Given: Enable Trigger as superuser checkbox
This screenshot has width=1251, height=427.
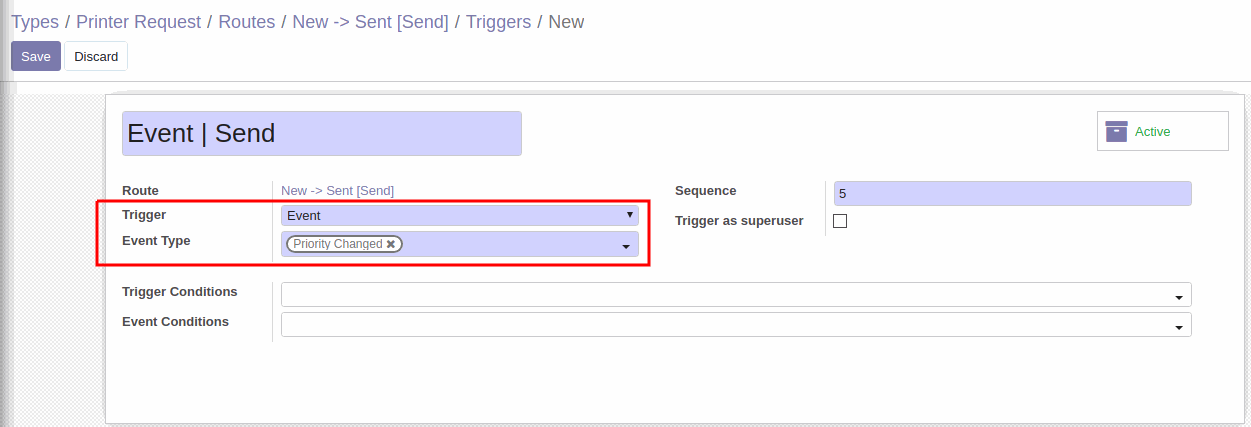Looking at the screenshot, I should pos(840,221).
